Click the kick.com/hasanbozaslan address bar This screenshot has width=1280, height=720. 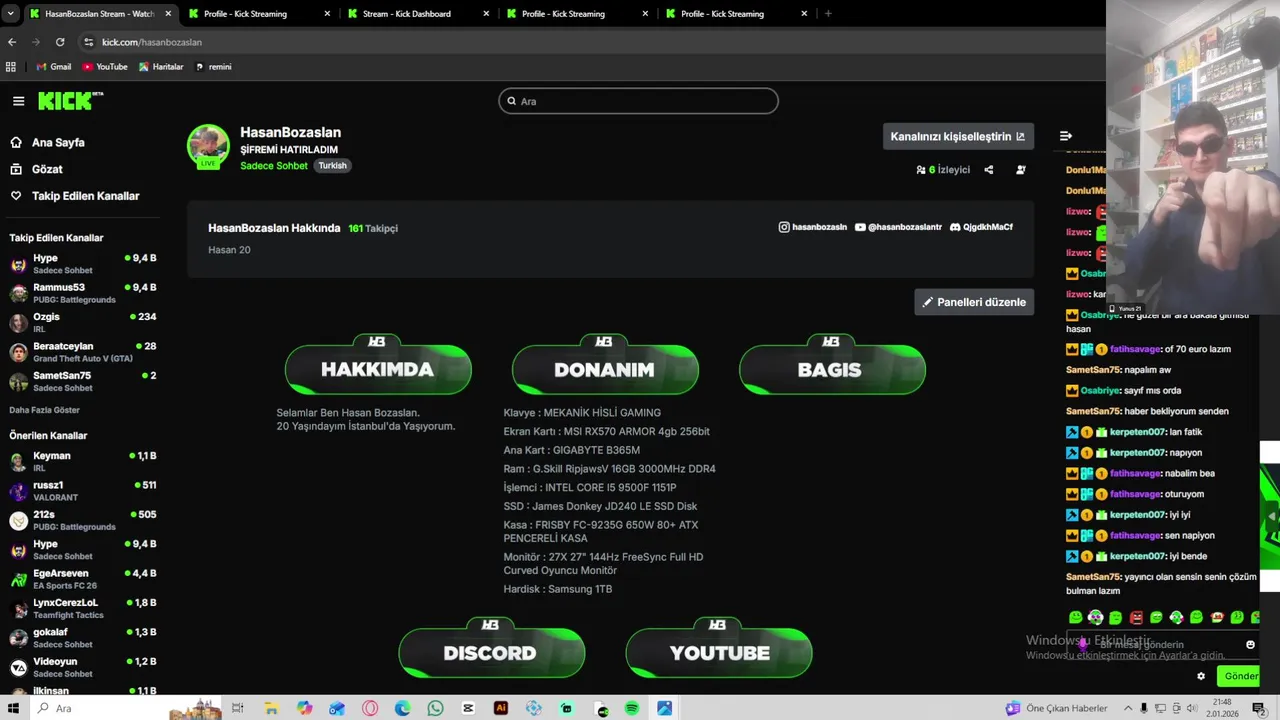pyautogui.click(x=590, y=42)
